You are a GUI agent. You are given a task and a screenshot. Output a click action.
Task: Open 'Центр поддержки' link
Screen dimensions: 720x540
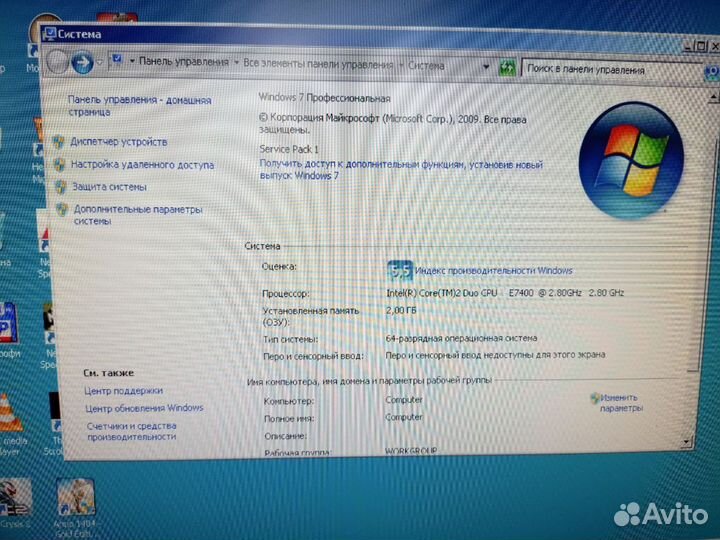pos(124,391)
